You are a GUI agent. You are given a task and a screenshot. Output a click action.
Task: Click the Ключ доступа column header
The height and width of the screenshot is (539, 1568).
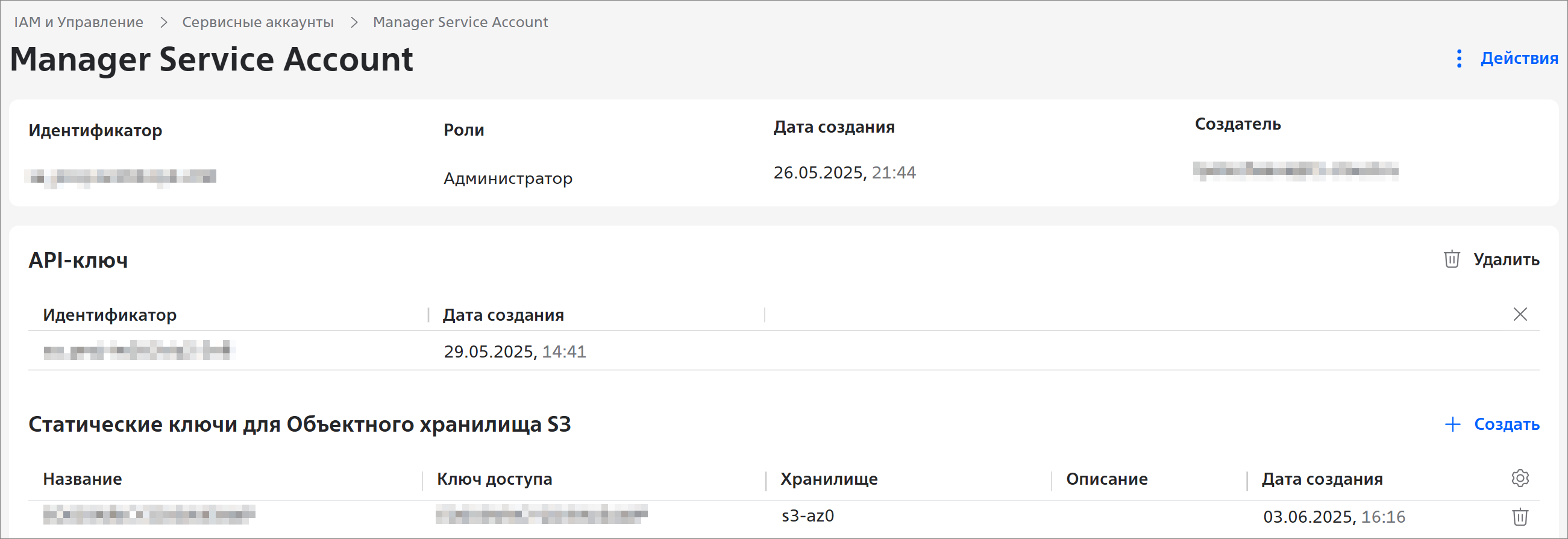tap(494, 479)
